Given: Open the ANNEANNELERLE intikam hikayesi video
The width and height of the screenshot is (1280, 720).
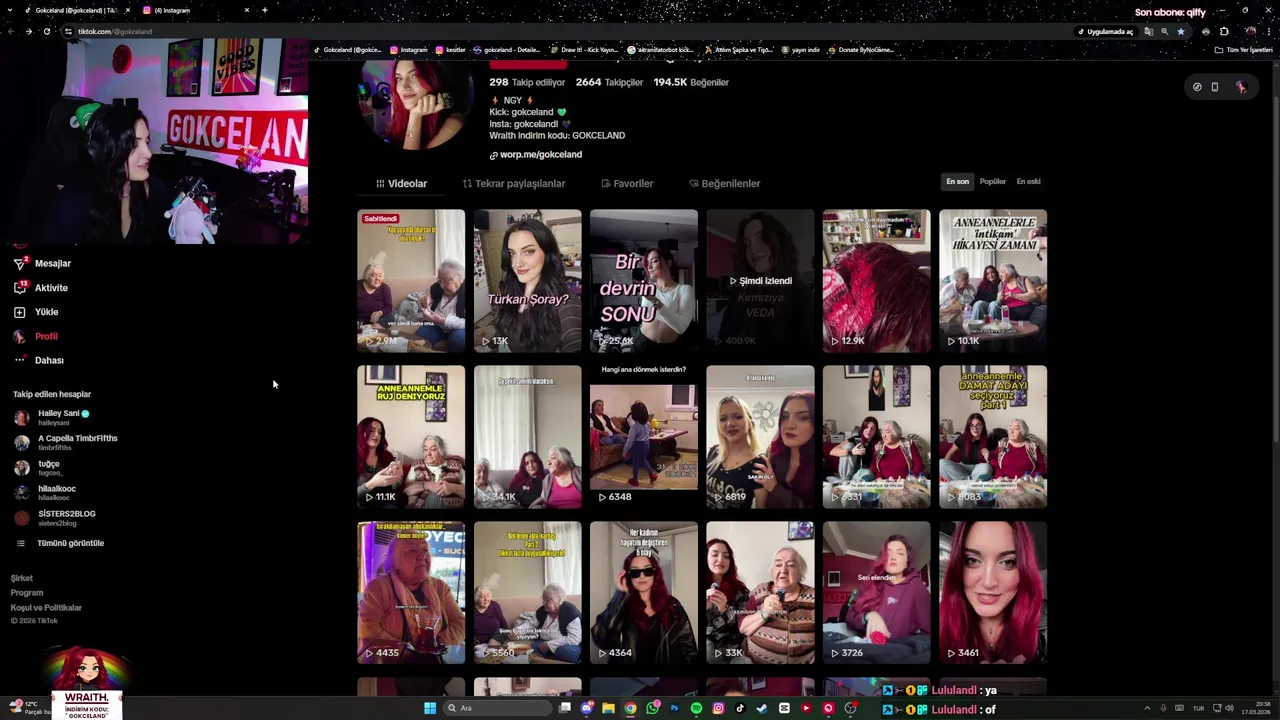Looking at the screenshot, I should pyautogui.click(x=993, y=281).
